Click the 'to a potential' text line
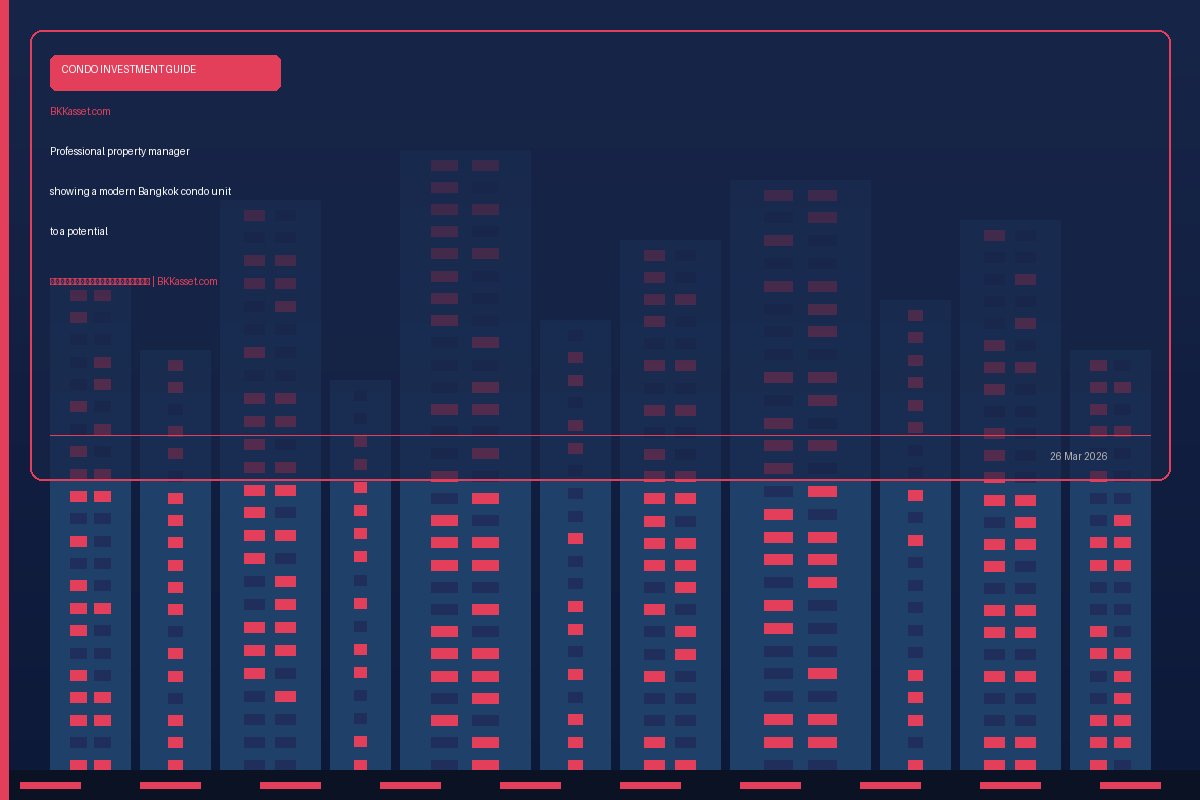Viewport: 1200px width, 800px height. click(x=79, y=231)
